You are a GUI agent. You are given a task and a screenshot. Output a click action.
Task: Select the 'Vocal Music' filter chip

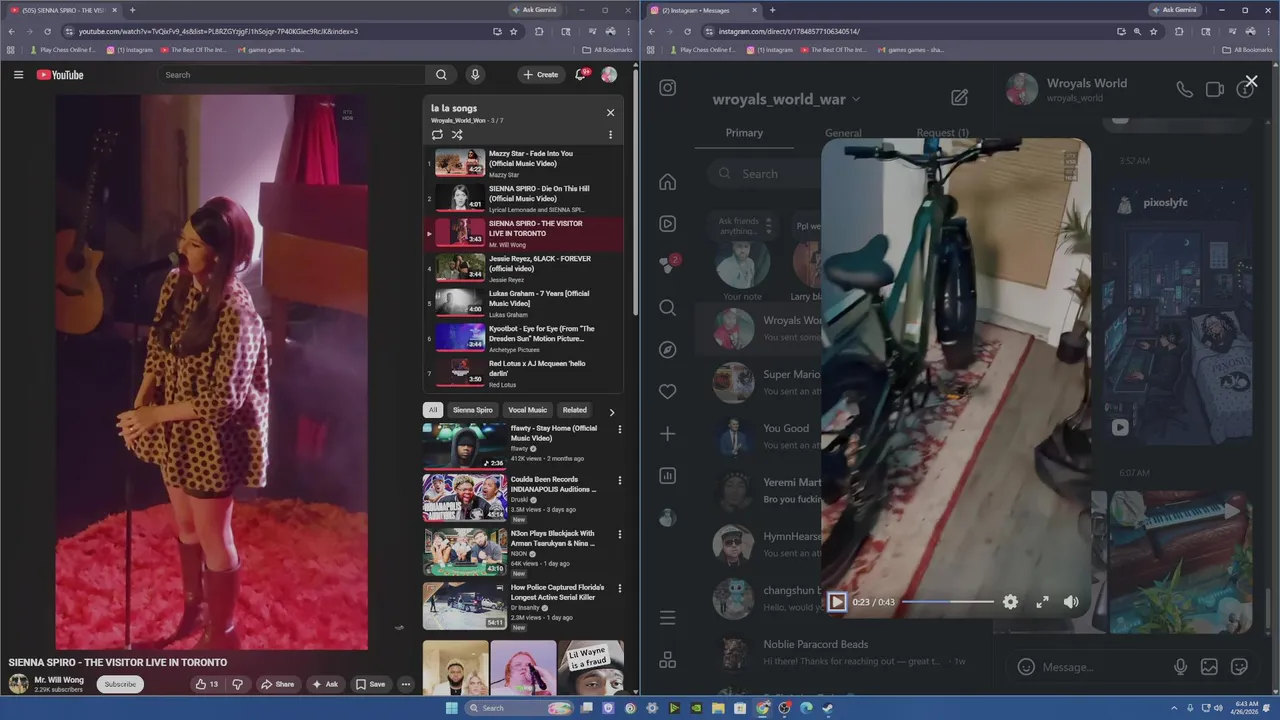[x=527, y=410]
